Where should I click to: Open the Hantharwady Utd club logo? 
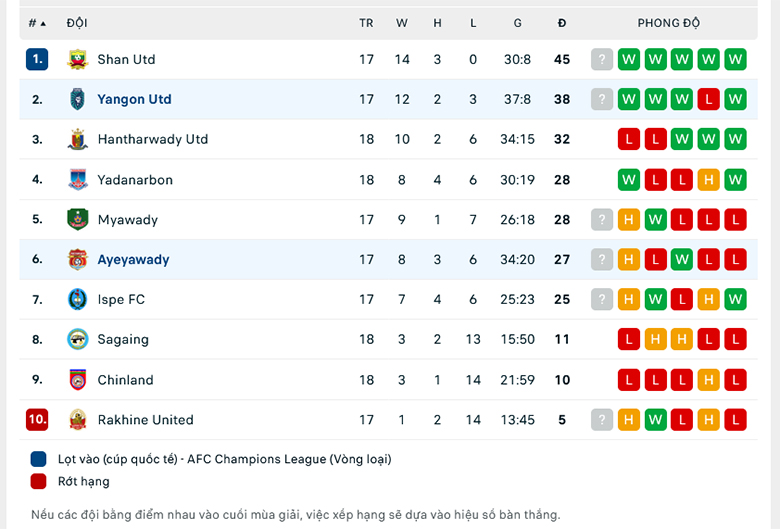[78, 139]
